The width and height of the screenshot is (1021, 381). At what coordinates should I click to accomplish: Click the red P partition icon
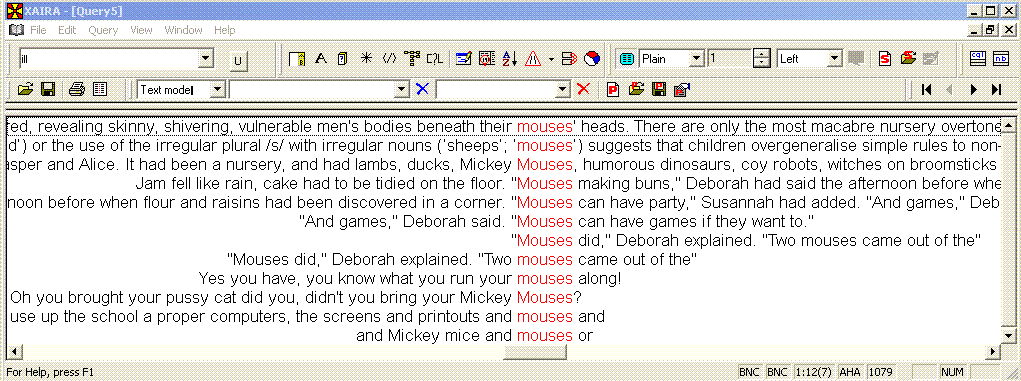click(x=613, y=89)
